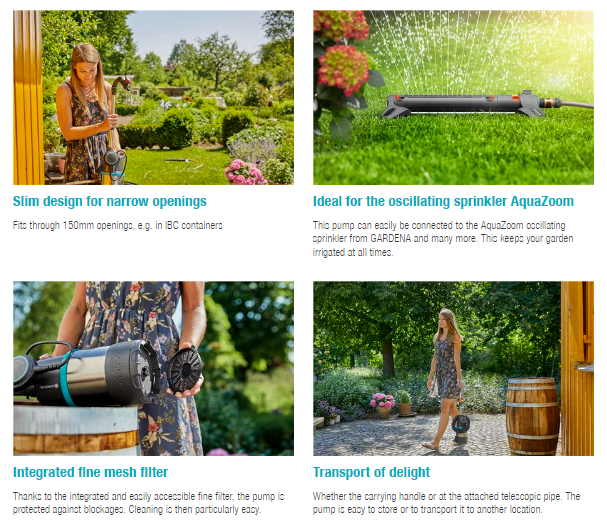Click the paragraph starting 'Thanks to the integrated'
607x532 pixels.
point(149,503)
